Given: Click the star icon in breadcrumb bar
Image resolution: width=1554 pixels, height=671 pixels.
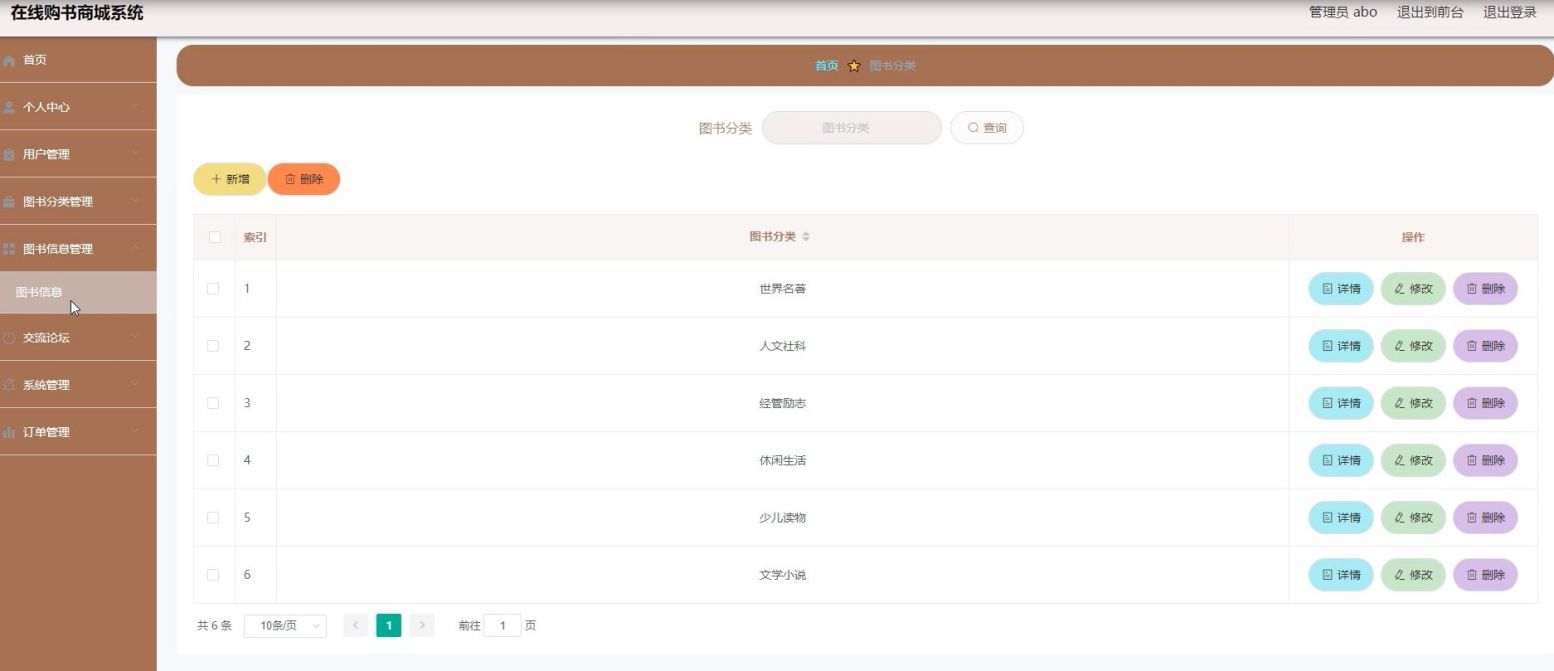Looking at the screenshot, I should pos(854,66).
